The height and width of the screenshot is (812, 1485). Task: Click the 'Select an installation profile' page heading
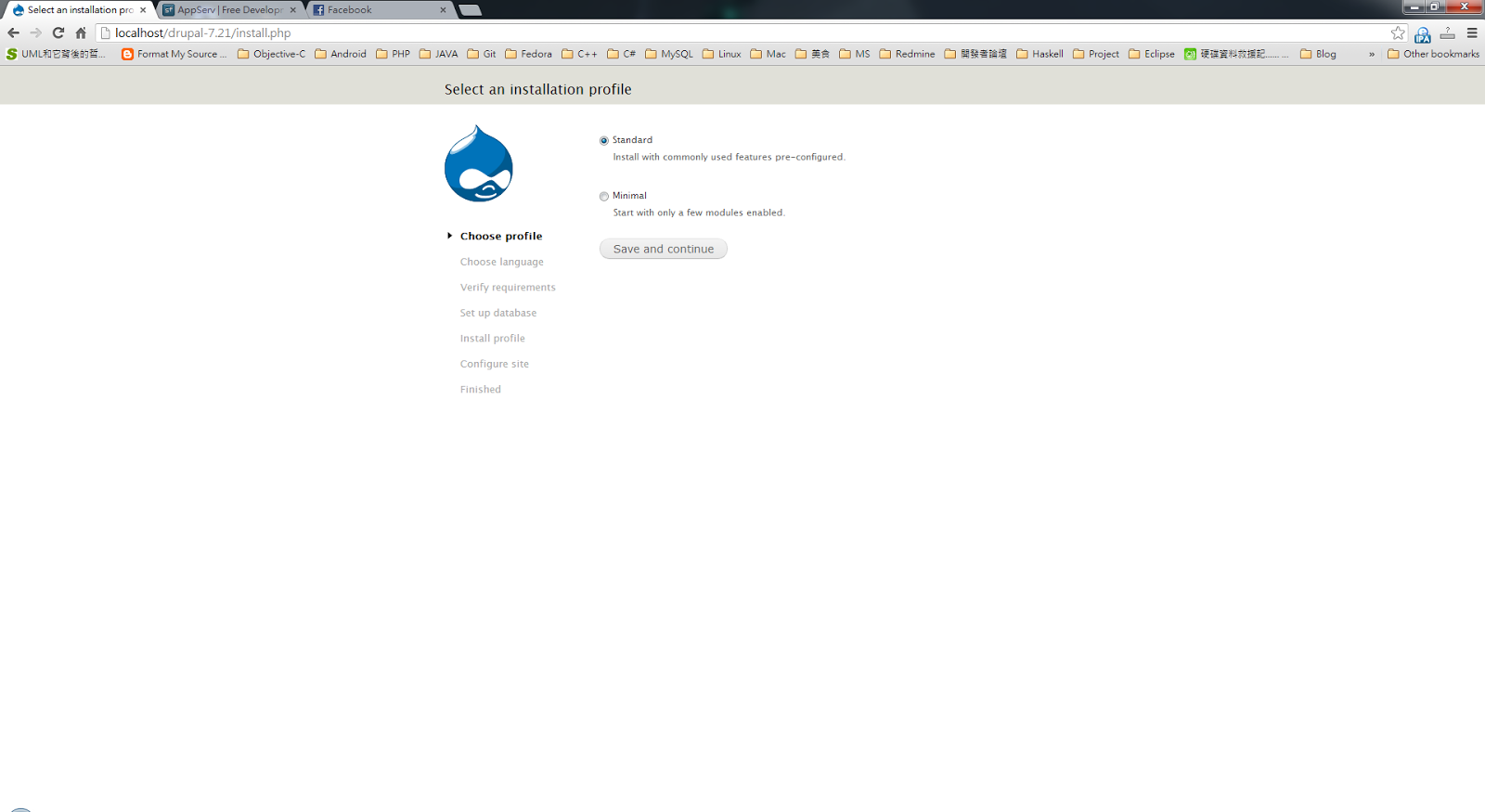538,89
